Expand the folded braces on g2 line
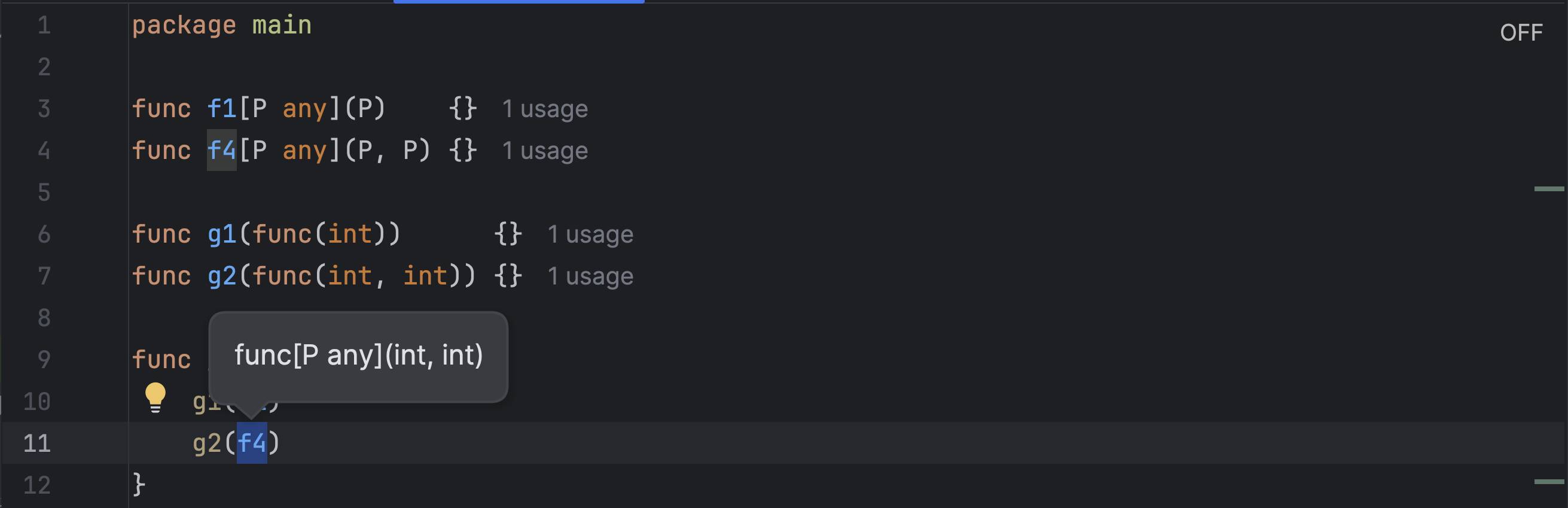The image size is (1568, 508). [x=508, y=276]
